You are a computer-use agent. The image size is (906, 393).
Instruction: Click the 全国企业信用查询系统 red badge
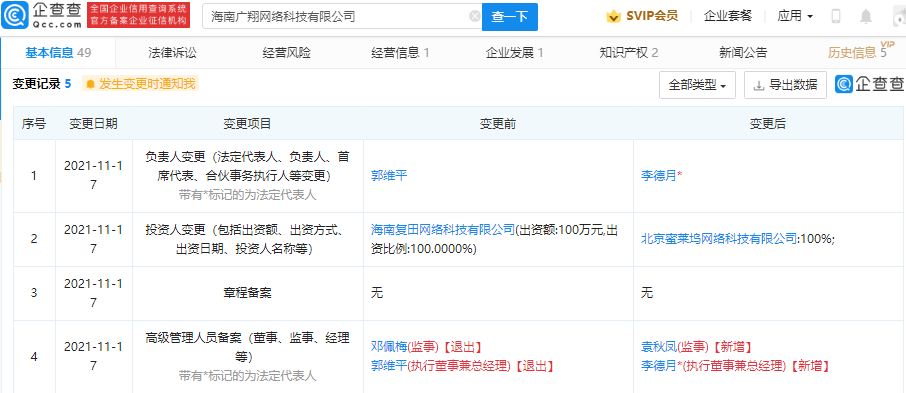(138, 16)
